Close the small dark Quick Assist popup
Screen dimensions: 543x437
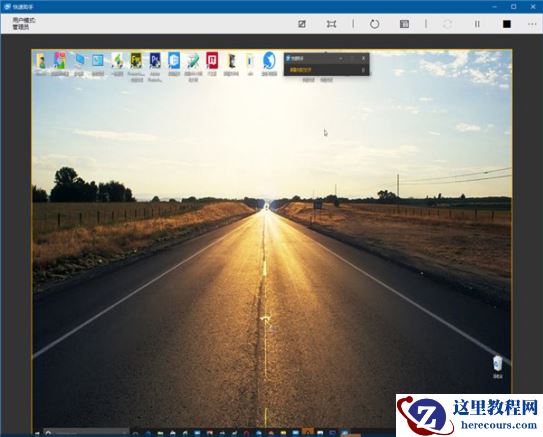363,58
